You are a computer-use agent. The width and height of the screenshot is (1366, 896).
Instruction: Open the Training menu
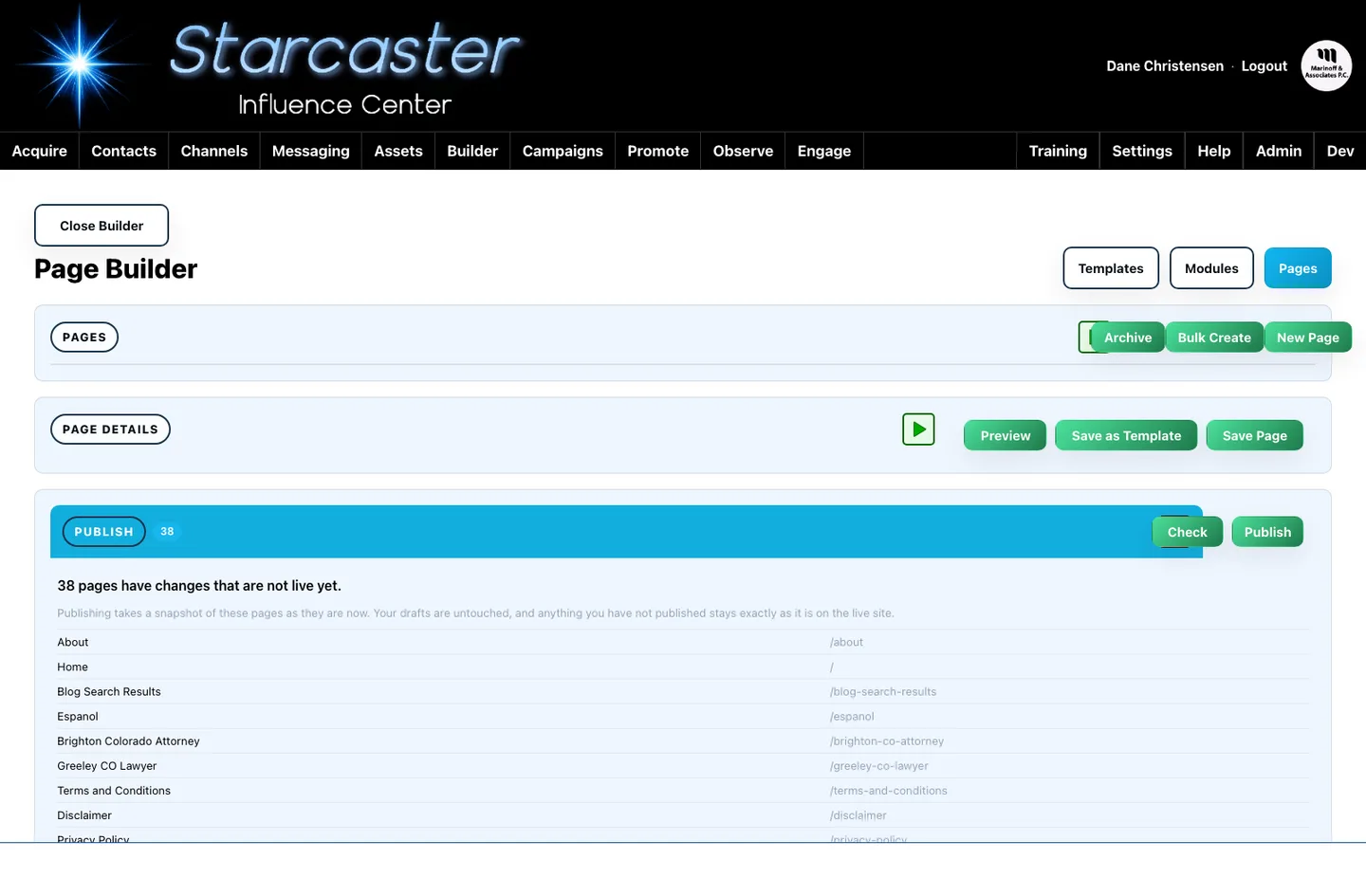pos(1058,151)
